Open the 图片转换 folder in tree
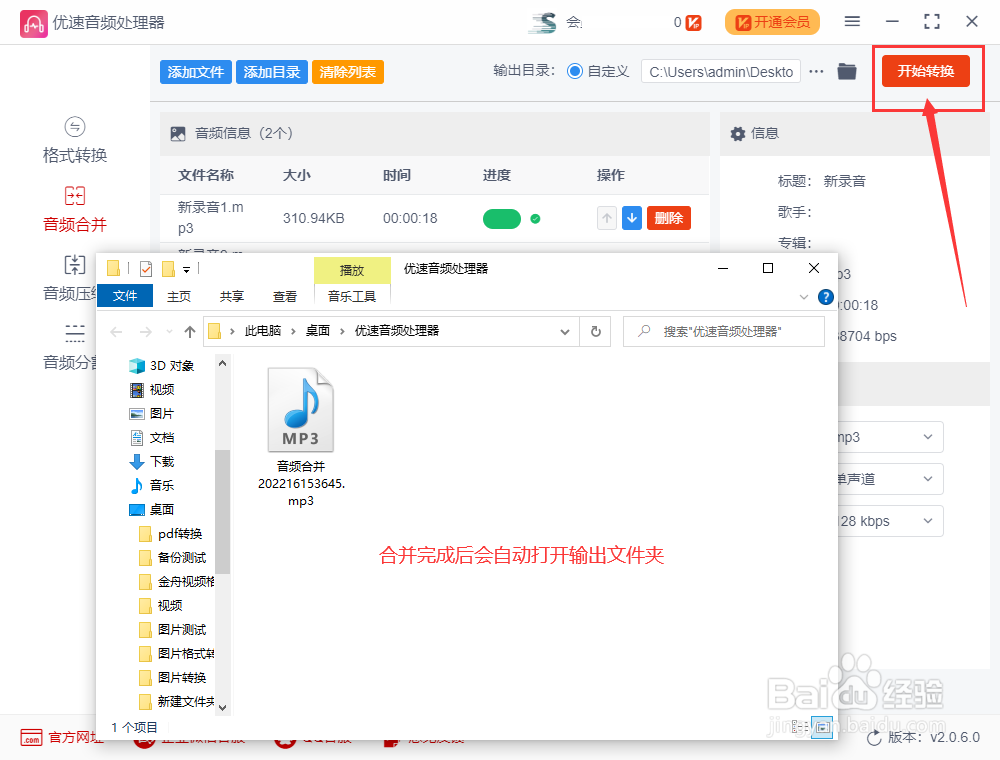Image resolution: width=1000 pixels, height=760 pixels. click(x=172, y=677)
